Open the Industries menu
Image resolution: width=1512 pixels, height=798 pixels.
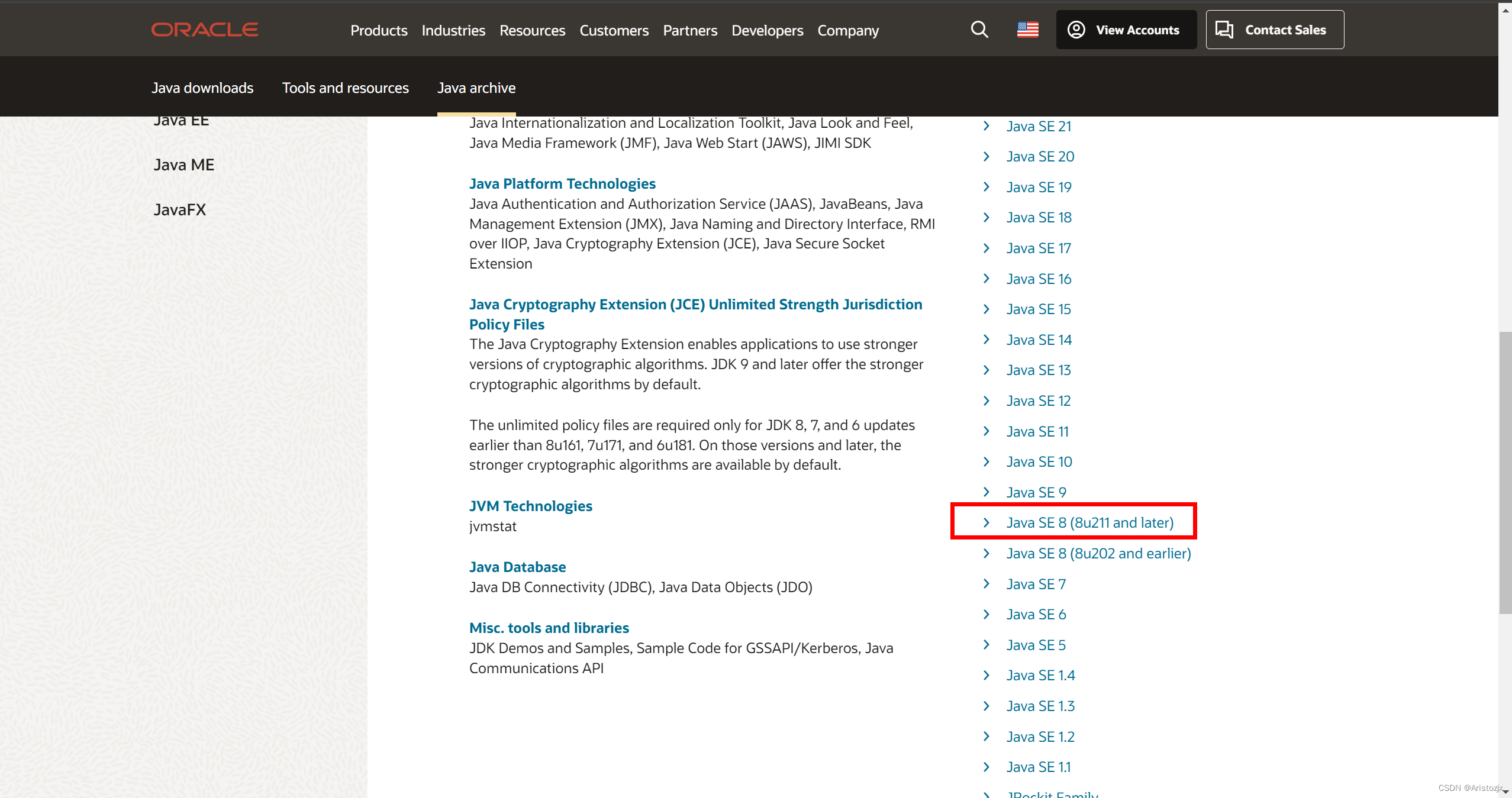coord(453,30)
